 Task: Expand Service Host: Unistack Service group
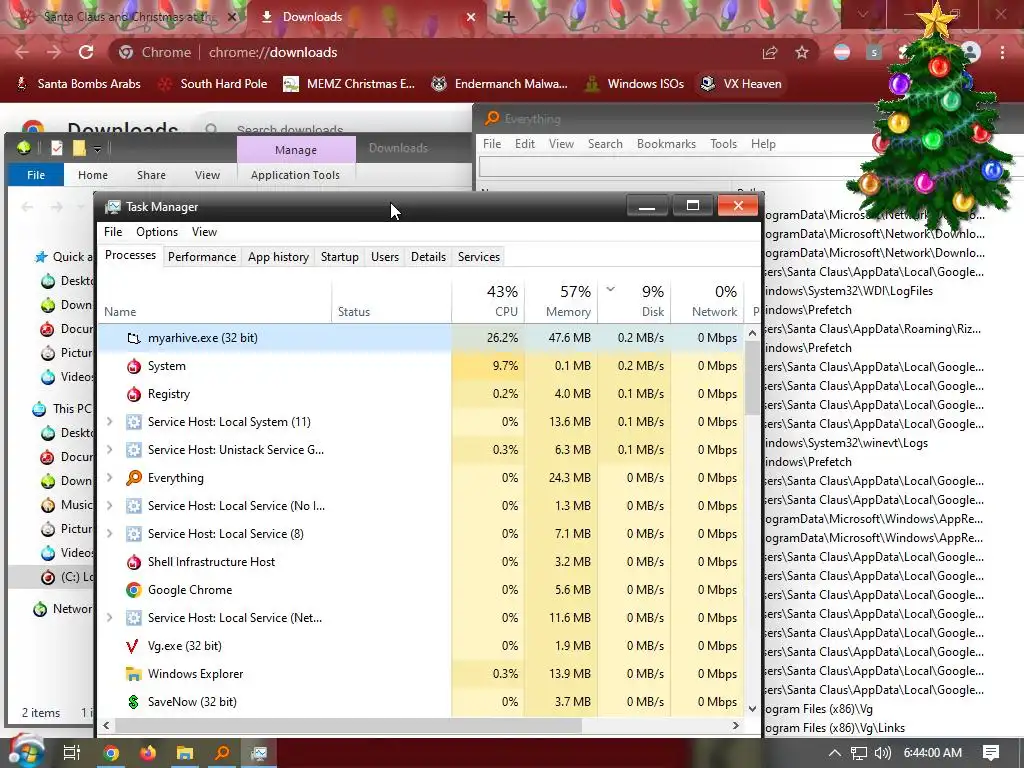pos(110,450)
